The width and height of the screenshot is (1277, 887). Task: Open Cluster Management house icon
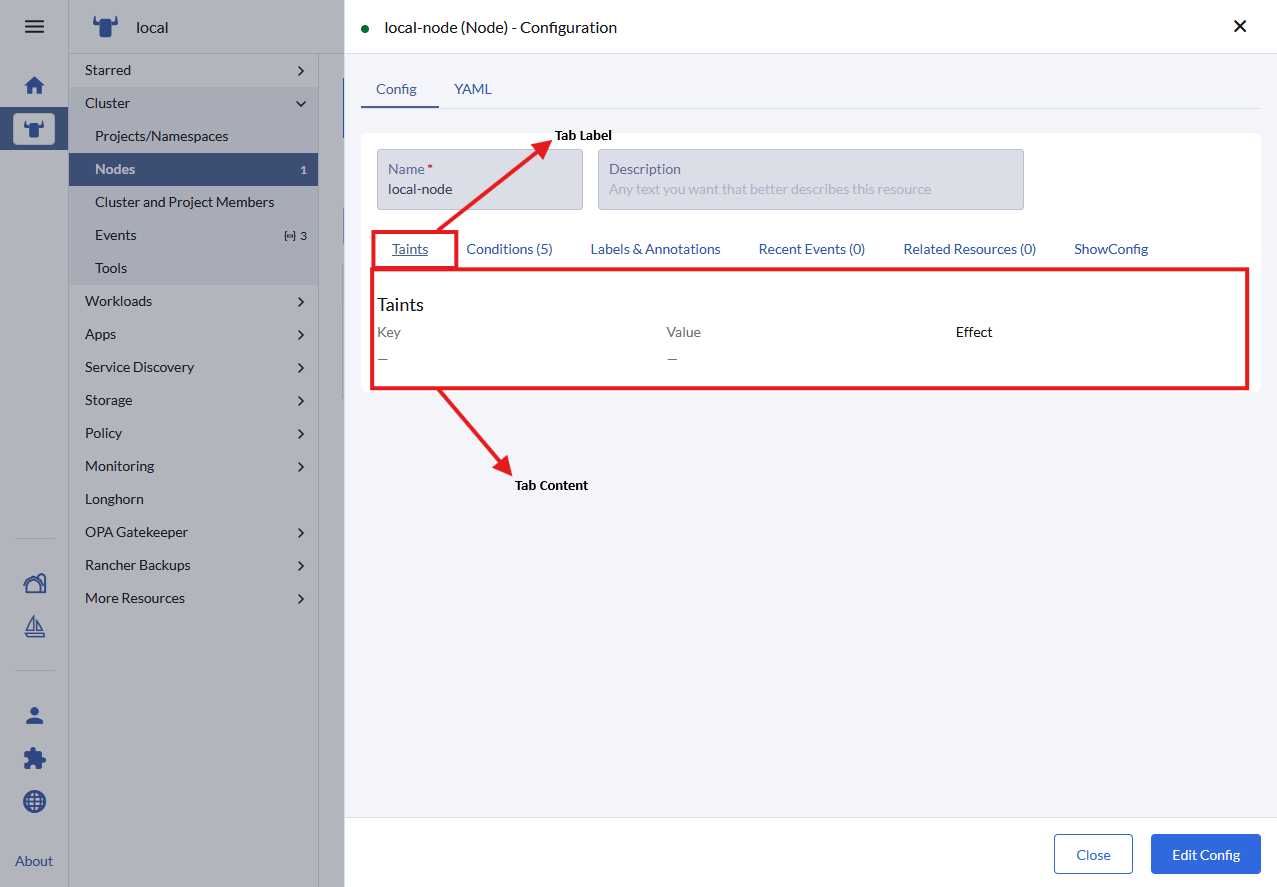pos(34,584)
